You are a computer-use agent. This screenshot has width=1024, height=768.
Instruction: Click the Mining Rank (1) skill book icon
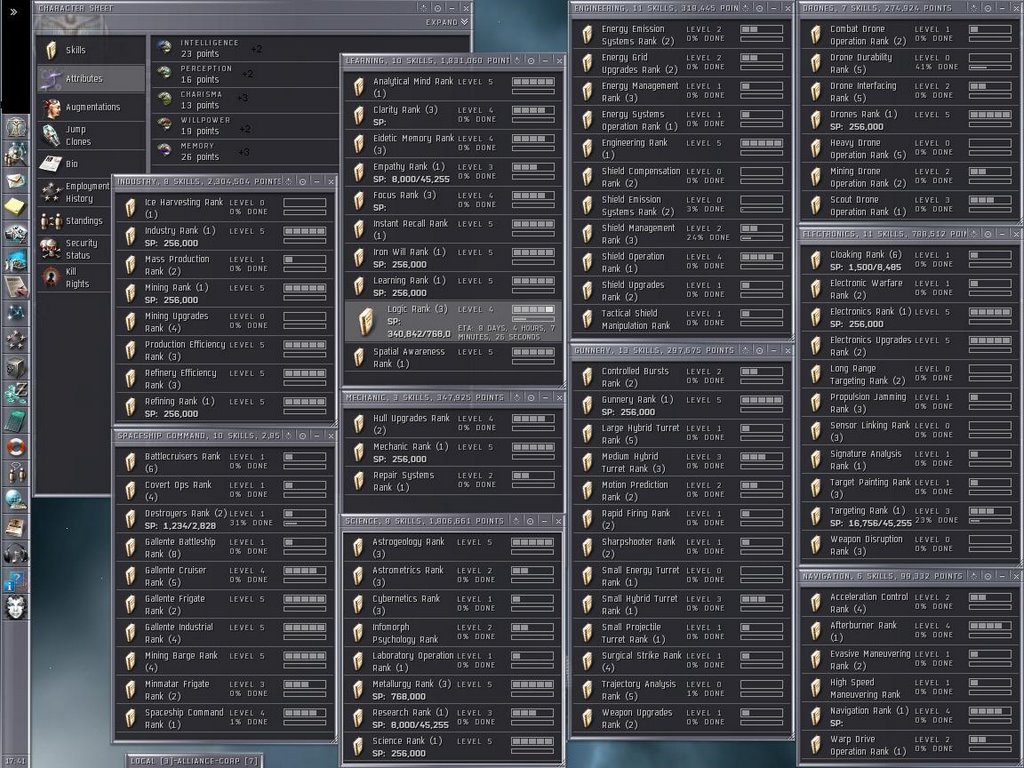pos(131,293)
